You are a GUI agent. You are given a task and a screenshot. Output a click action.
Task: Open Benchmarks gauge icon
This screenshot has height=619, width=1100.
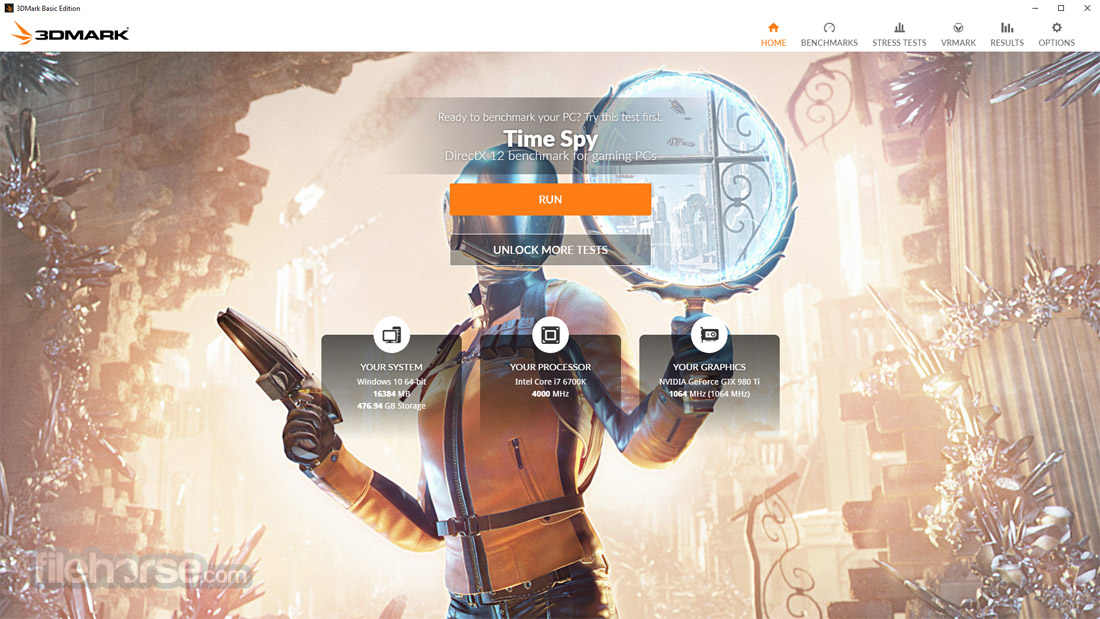click(x=829, y=27)
